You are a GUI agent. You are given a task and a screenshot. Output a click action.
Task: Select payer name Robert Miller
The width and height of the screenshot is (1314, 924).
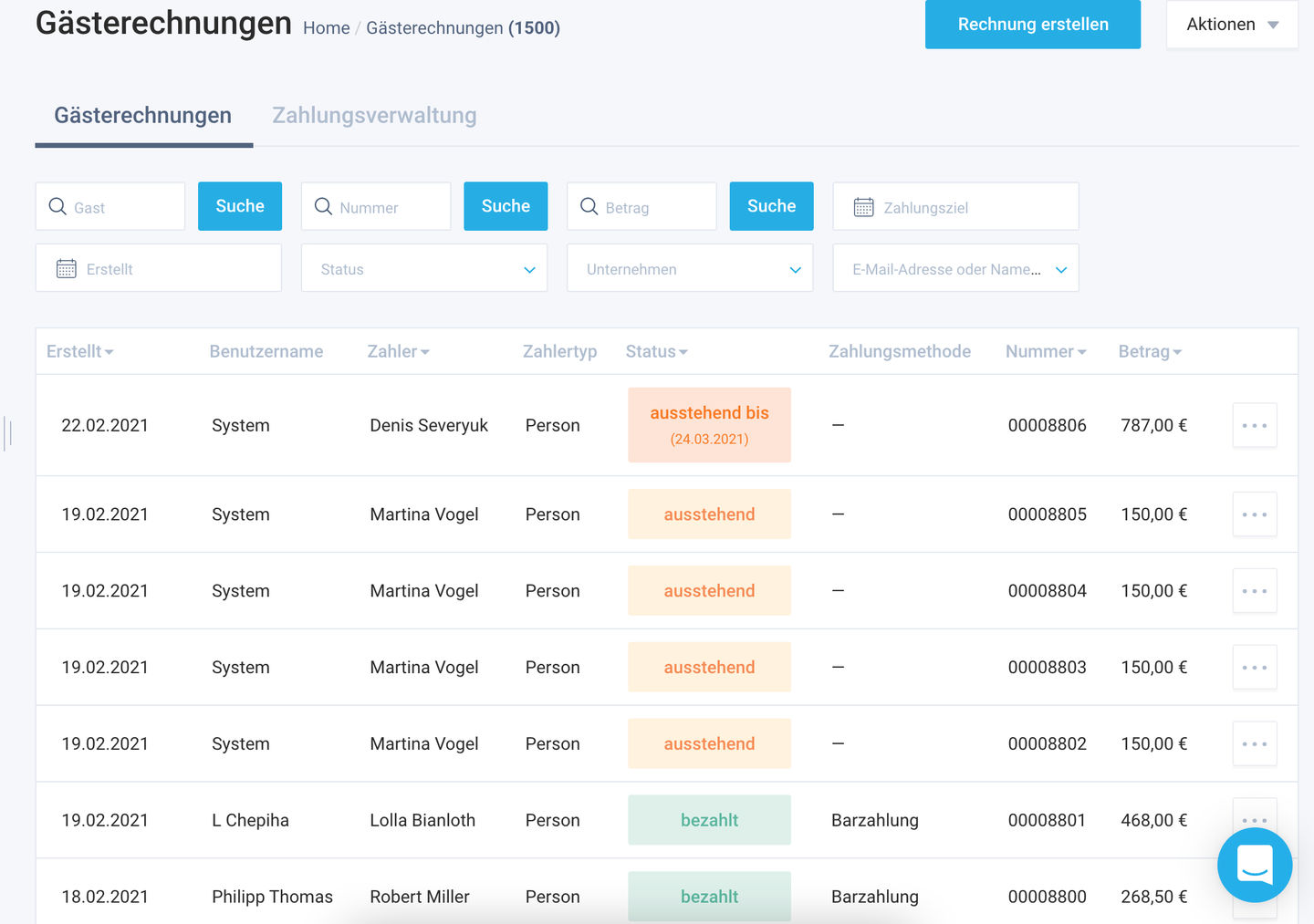pos(420,897)
